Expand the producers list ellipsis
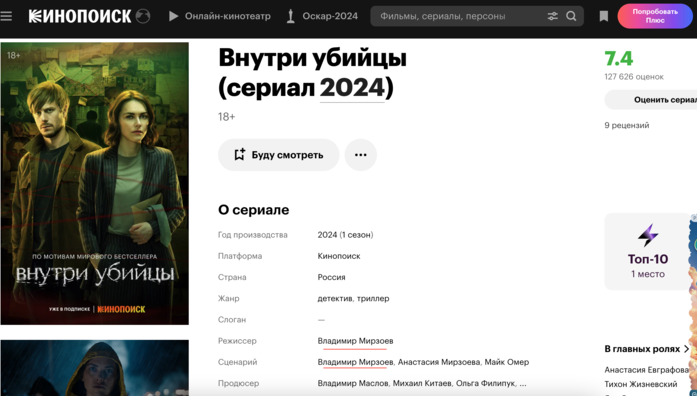The image size is (697, 396). [x=523, y=383]
